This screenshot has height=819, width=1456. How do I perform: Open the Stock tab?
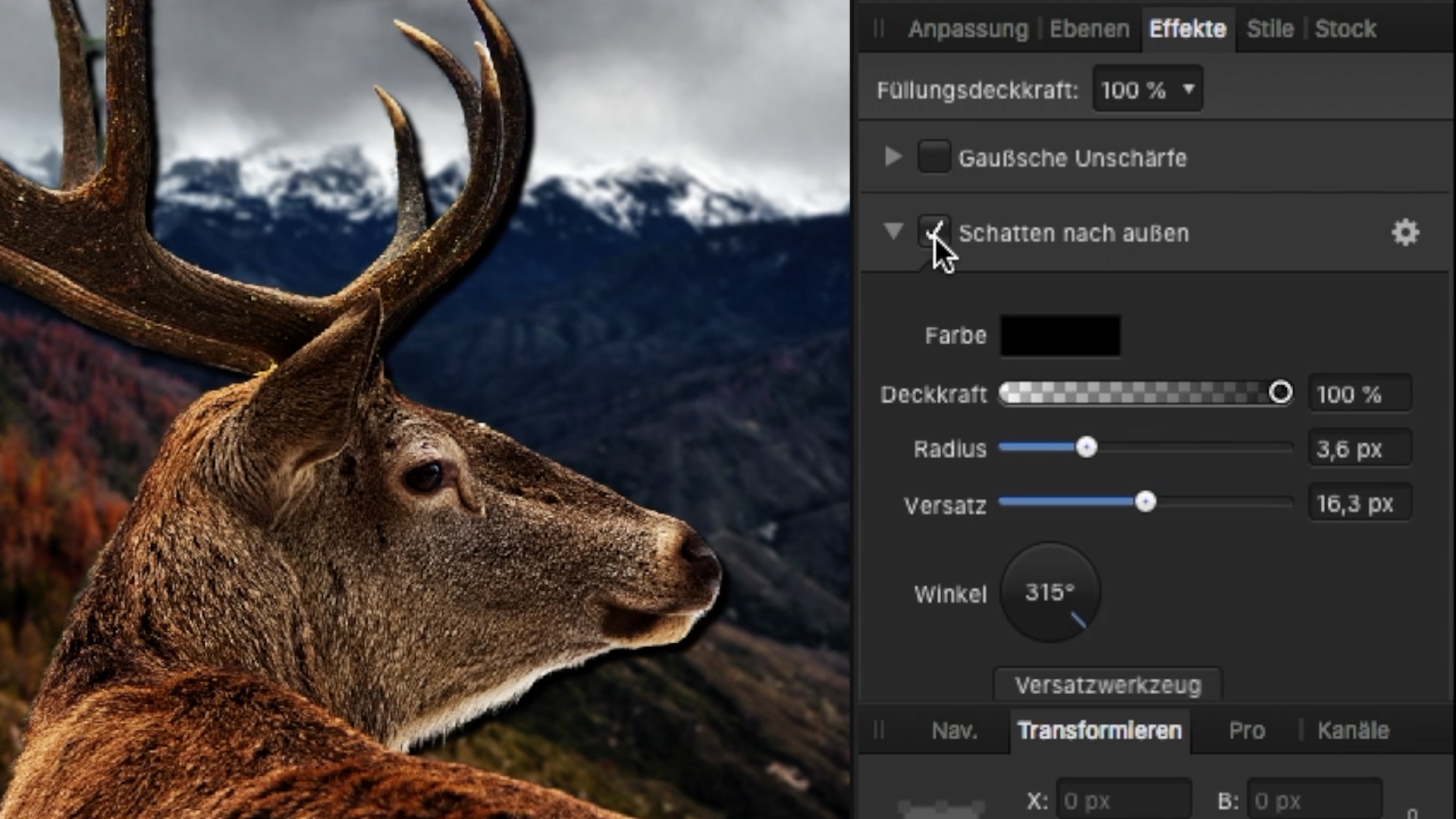[x=1345, y=29]
